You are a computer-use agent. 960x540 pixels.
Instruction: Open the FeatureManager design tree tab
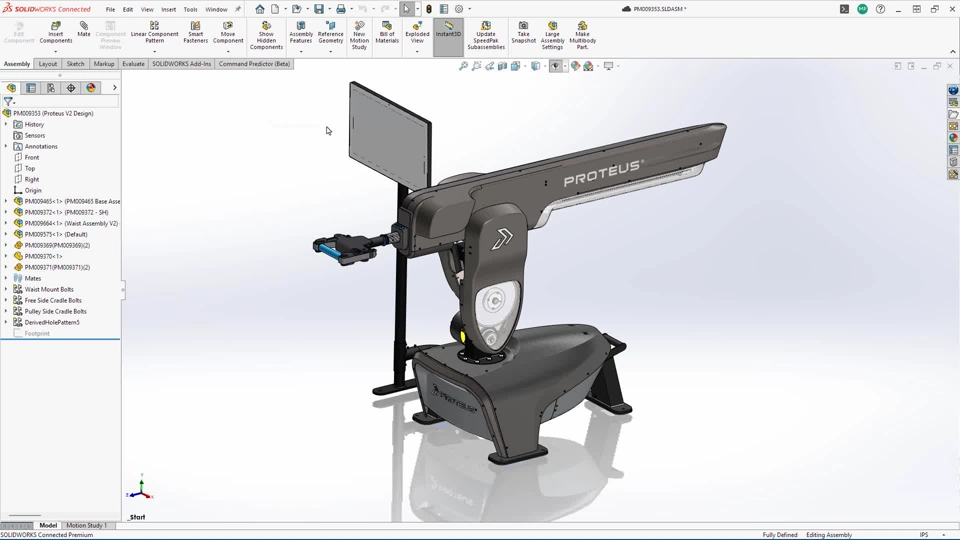tap(11, 88)
